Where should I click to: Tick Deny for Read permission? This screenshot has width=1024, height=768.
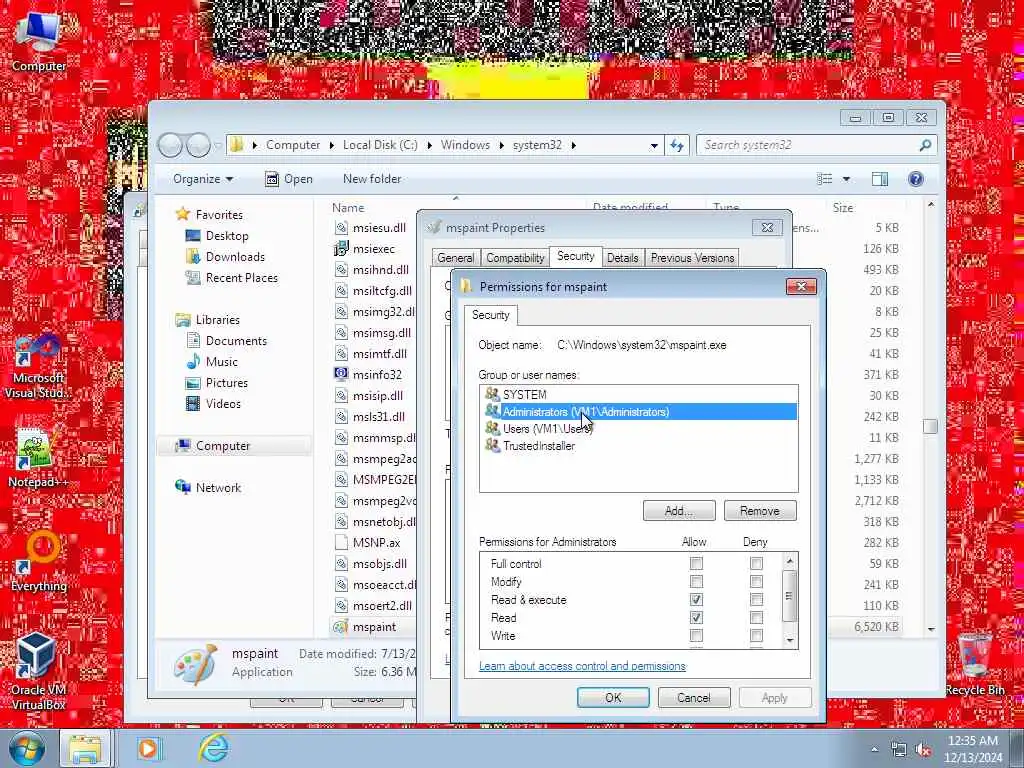pos(756,617)
